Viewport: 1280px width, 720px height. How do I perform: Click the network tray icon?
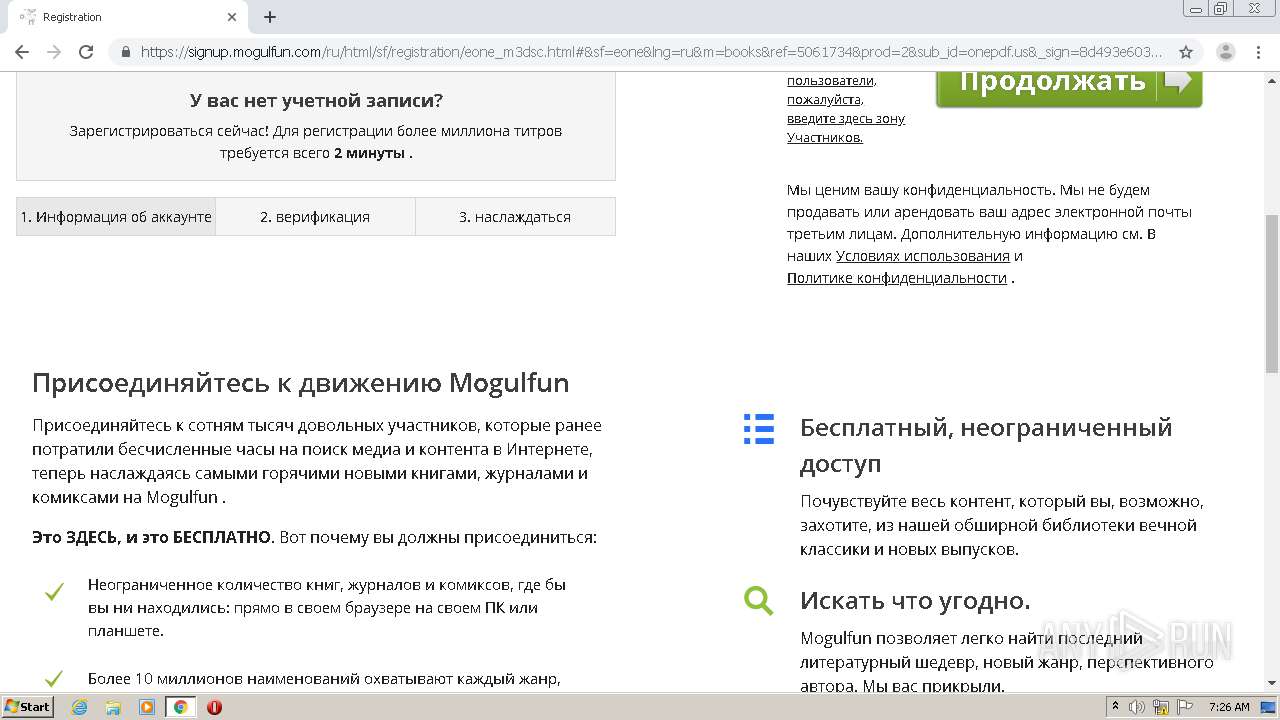click(x=1162, y=707)
